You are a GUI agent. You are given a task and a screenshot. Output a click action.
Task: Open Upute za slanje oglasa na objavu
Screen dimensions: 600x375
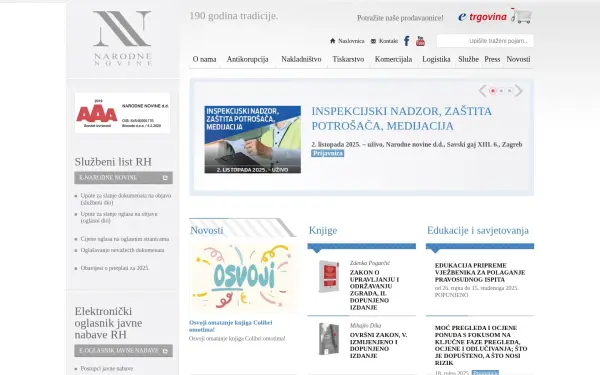point(119,217)
